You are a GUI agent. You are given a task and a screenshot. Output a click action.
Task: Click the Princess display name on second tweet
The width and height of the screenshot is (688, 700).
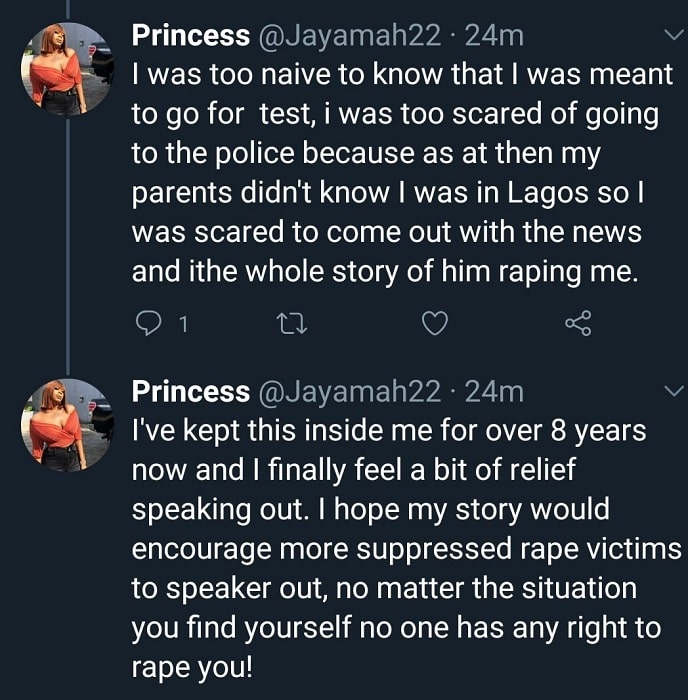pyautogui.click(x=191, y=392)
